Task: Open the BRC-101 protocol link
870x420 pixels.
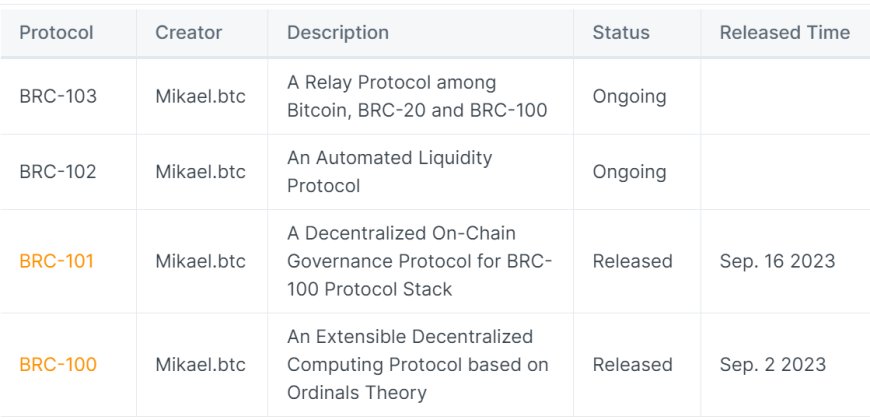Action: click(x=57, y=261)
